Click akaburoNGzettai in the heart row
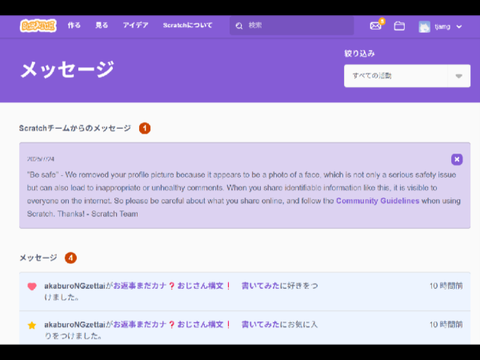The width and height of the screenshot is (480, 360). pyautogui.click(x=75, y=286)
